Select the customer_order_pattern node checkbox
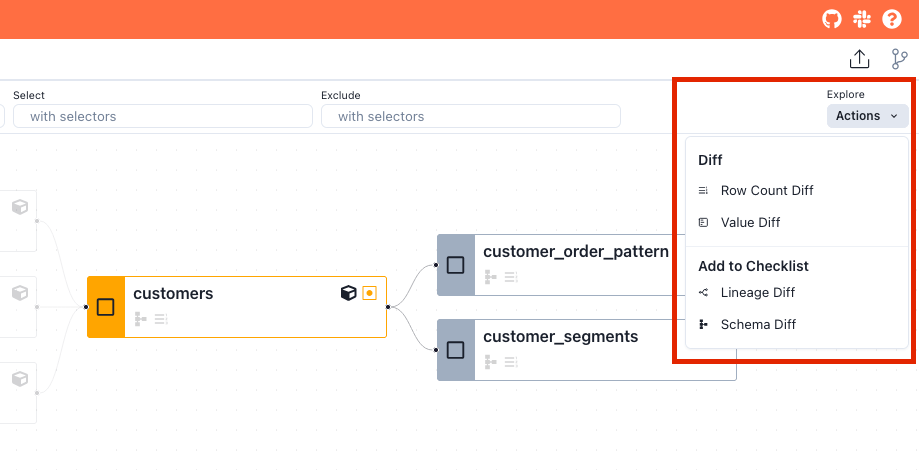 [x=456, y=265]
